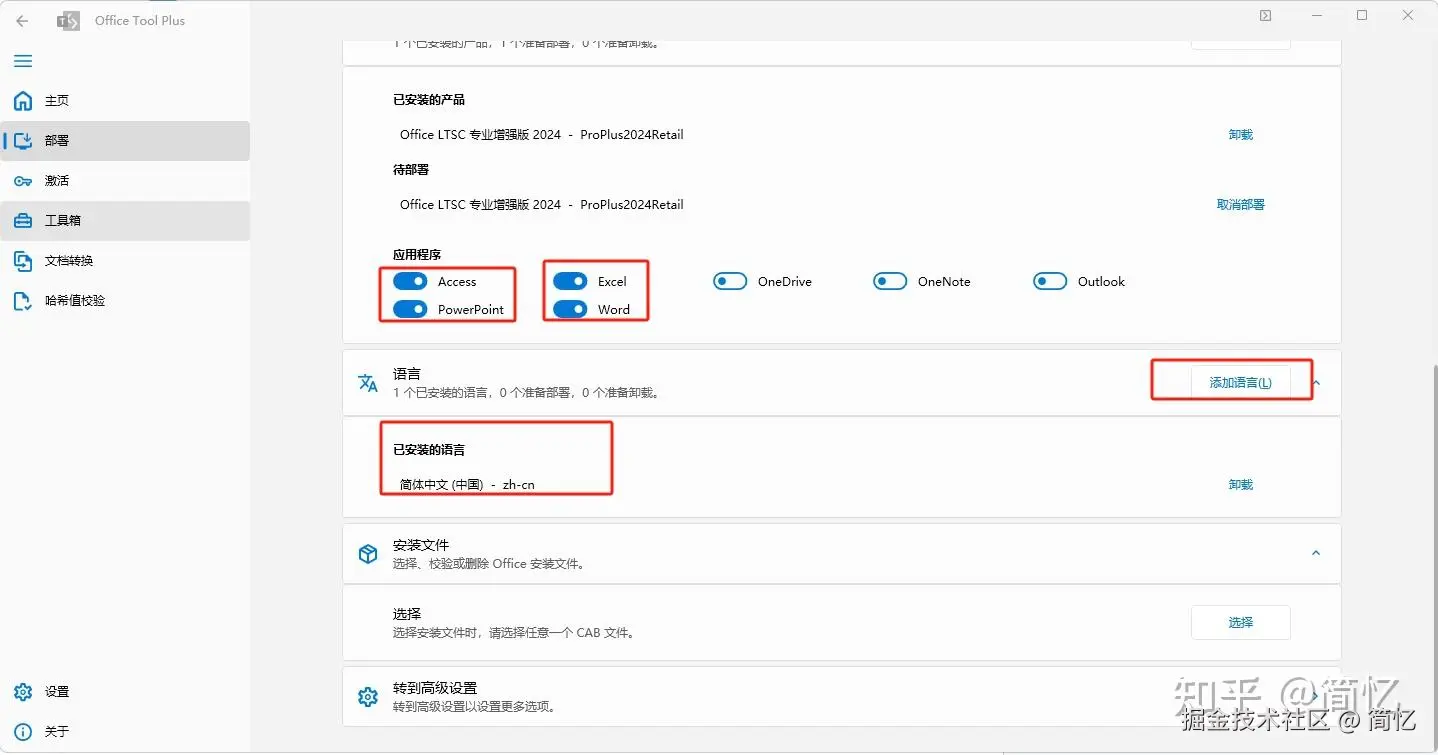Viewport: 1438px width, 755px height.
Task: Open 设置 in sidebar
Action: (125, 692)
